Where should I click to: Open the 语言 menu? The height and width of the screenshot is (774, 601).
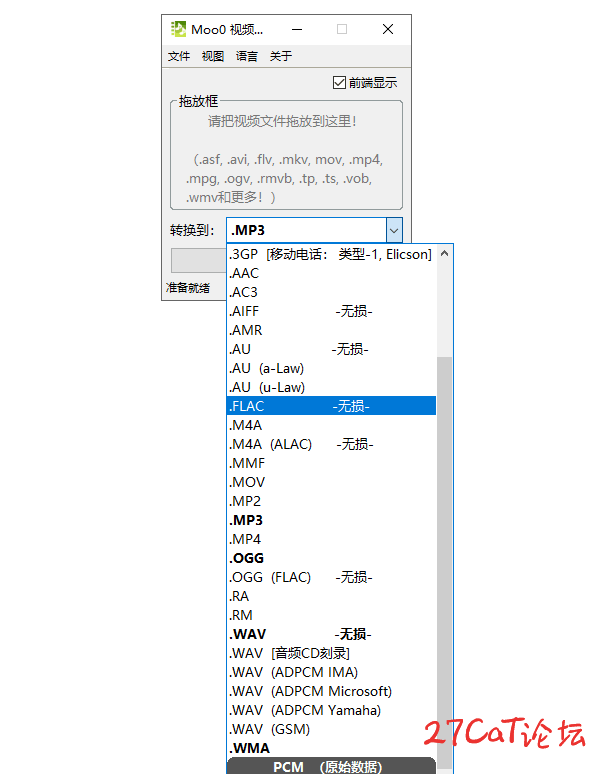pos(247,56)
